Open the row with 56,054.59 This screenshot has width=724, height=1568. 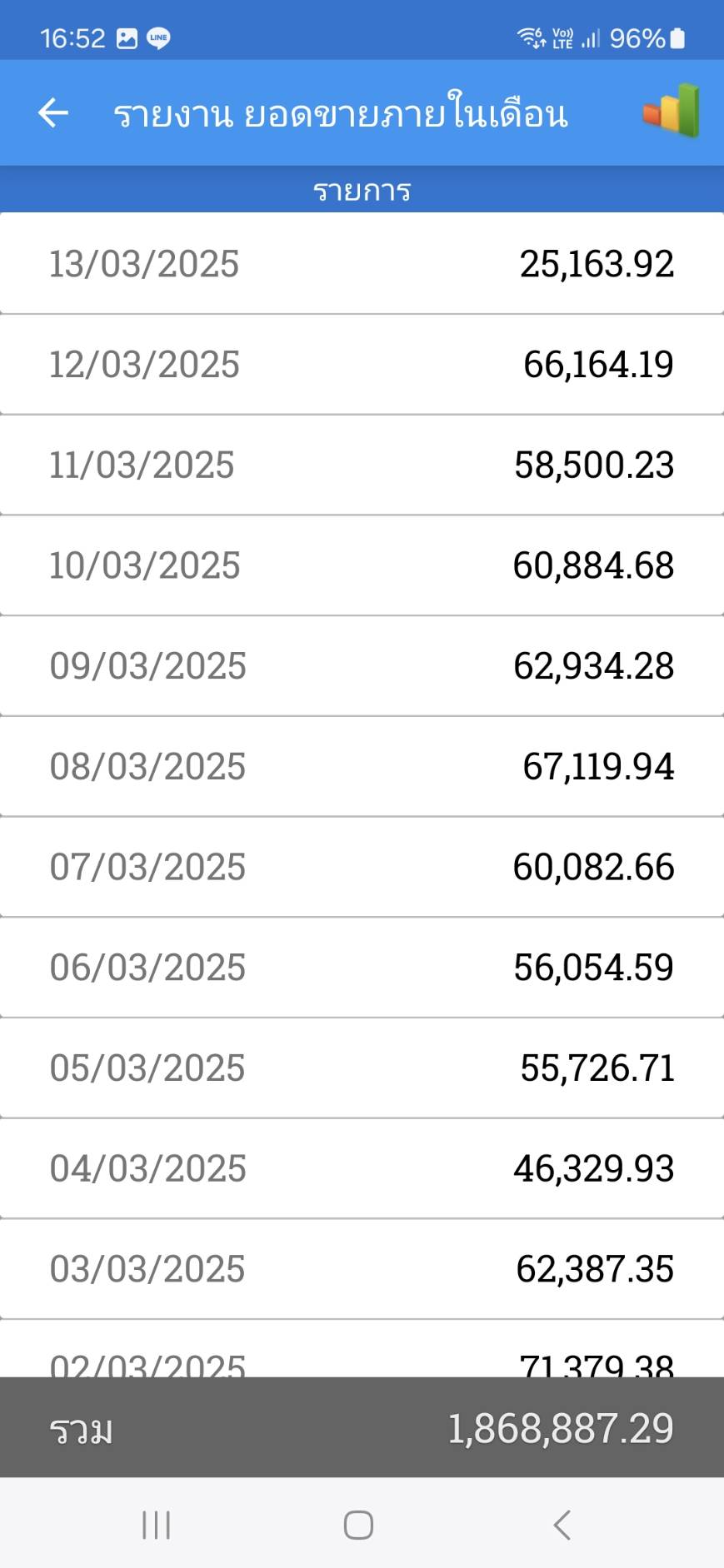pyautogui.click(x=362, y=968)
